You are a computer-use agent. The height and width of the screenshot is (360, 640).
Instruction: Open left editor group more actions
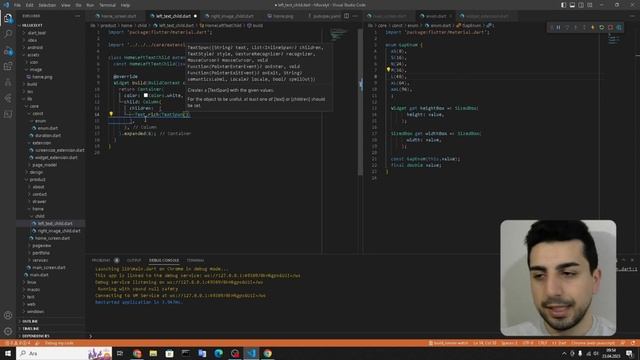[x=355, y=16]
